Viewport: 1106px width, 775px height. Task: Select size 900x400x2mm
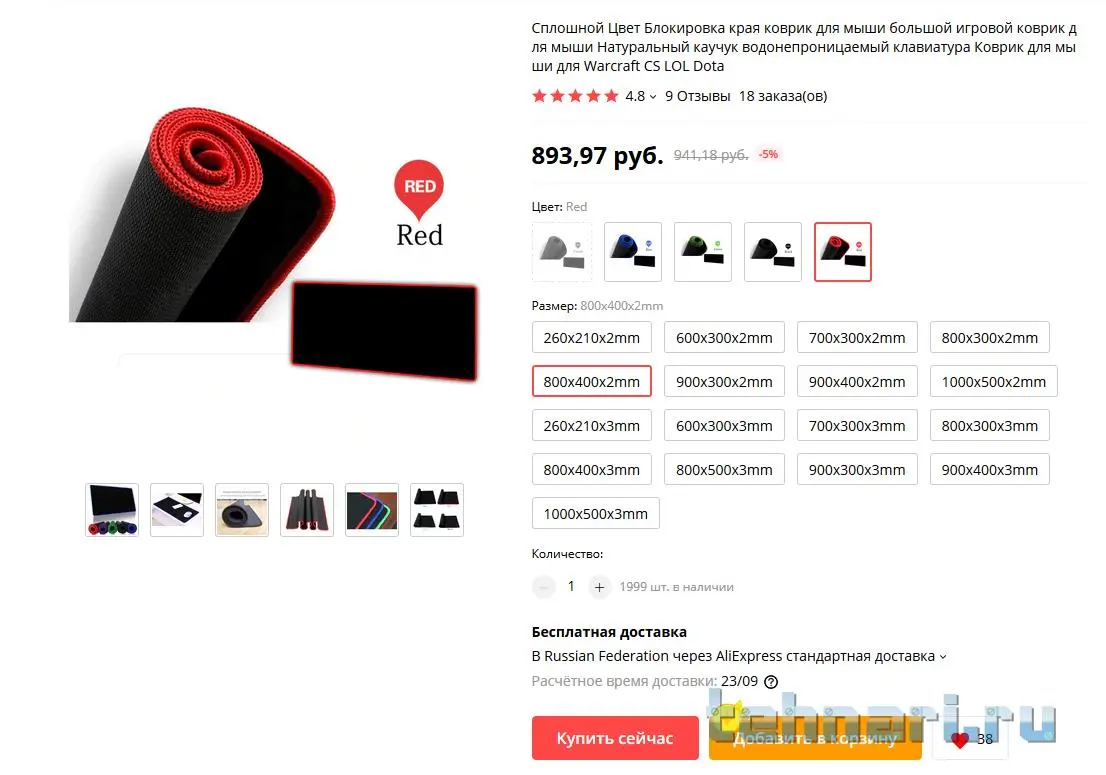click(857, 382)
